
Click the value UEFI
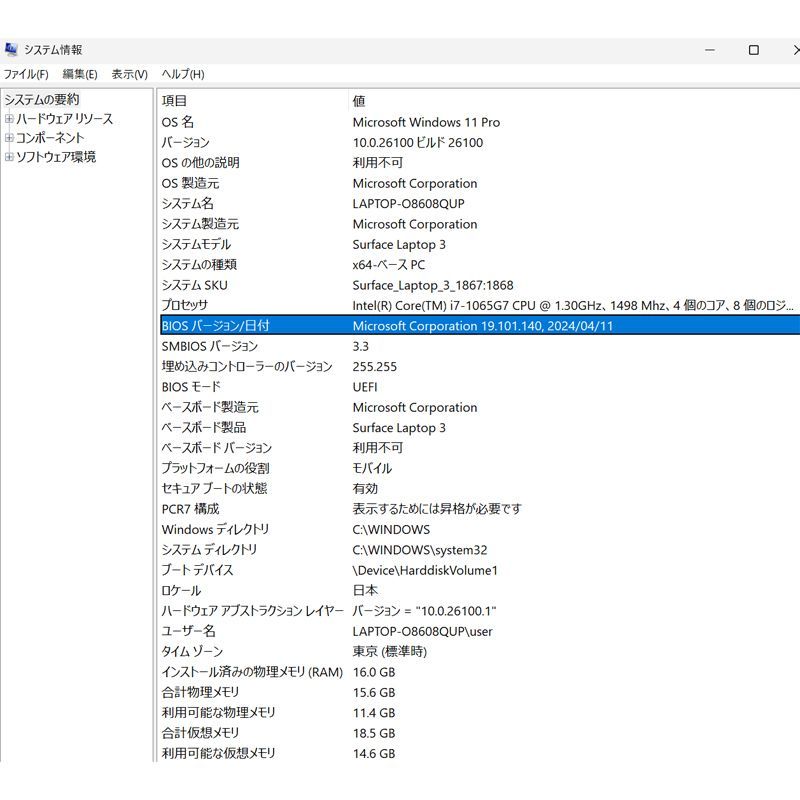click(365, 387)
